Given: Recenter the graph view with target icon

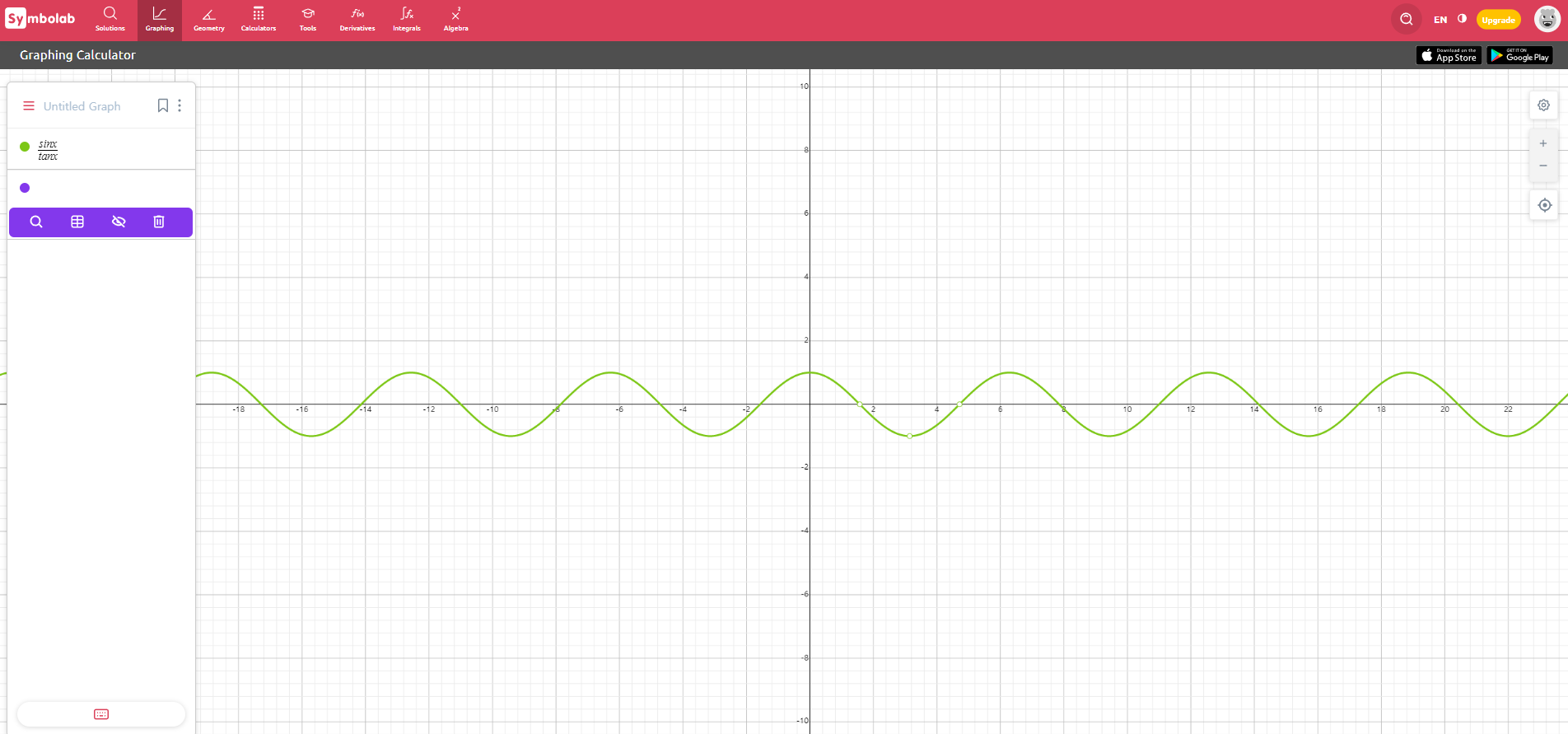Looking at the screenshot, I should coord(1545,205).
